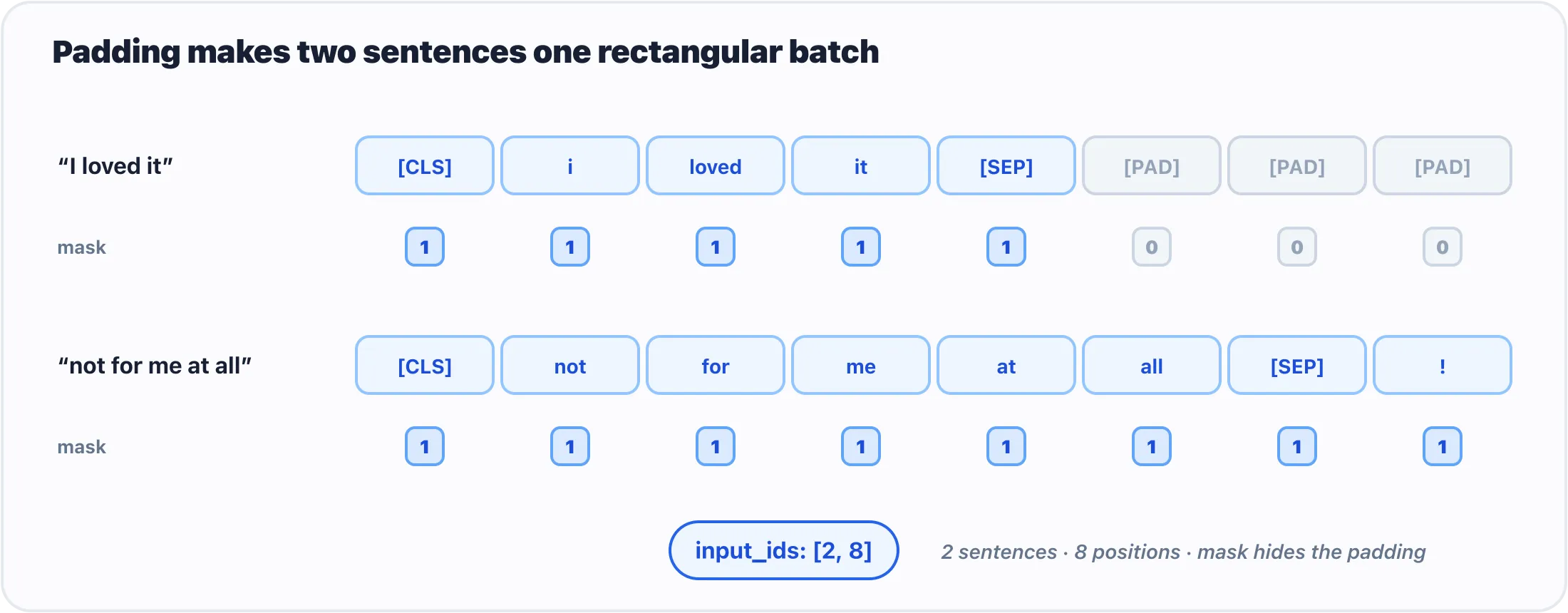
Task: Select the mask value under the '!' token
Action: coord(1443,447)
